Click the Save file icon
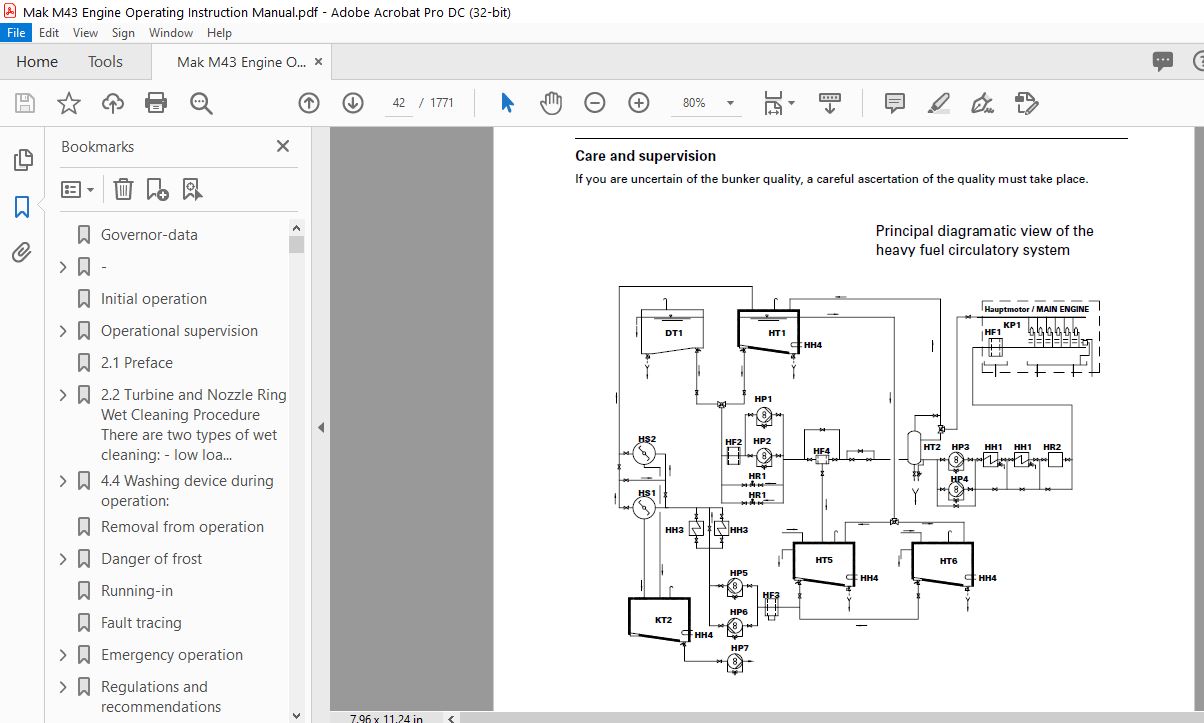Image resolution: width=1204 pixels, height=723 pixels. pos(25,103)
